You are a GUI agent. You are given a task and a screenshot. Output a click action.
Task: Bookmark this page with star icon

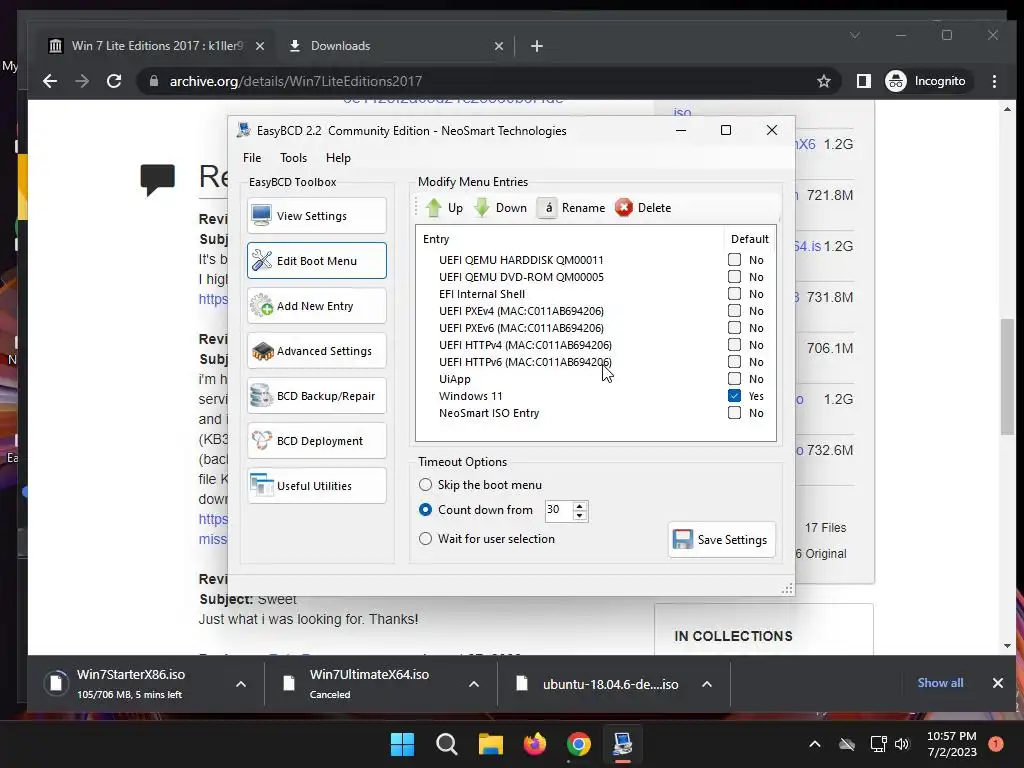pyautogui.click(x=824, y=81)
